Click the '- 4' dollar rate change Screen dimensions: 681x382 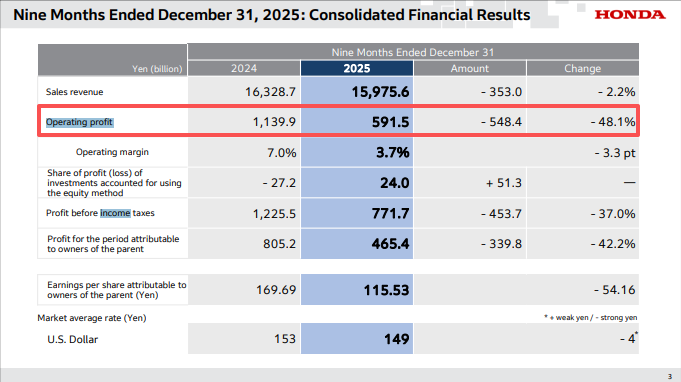(628, 338)
